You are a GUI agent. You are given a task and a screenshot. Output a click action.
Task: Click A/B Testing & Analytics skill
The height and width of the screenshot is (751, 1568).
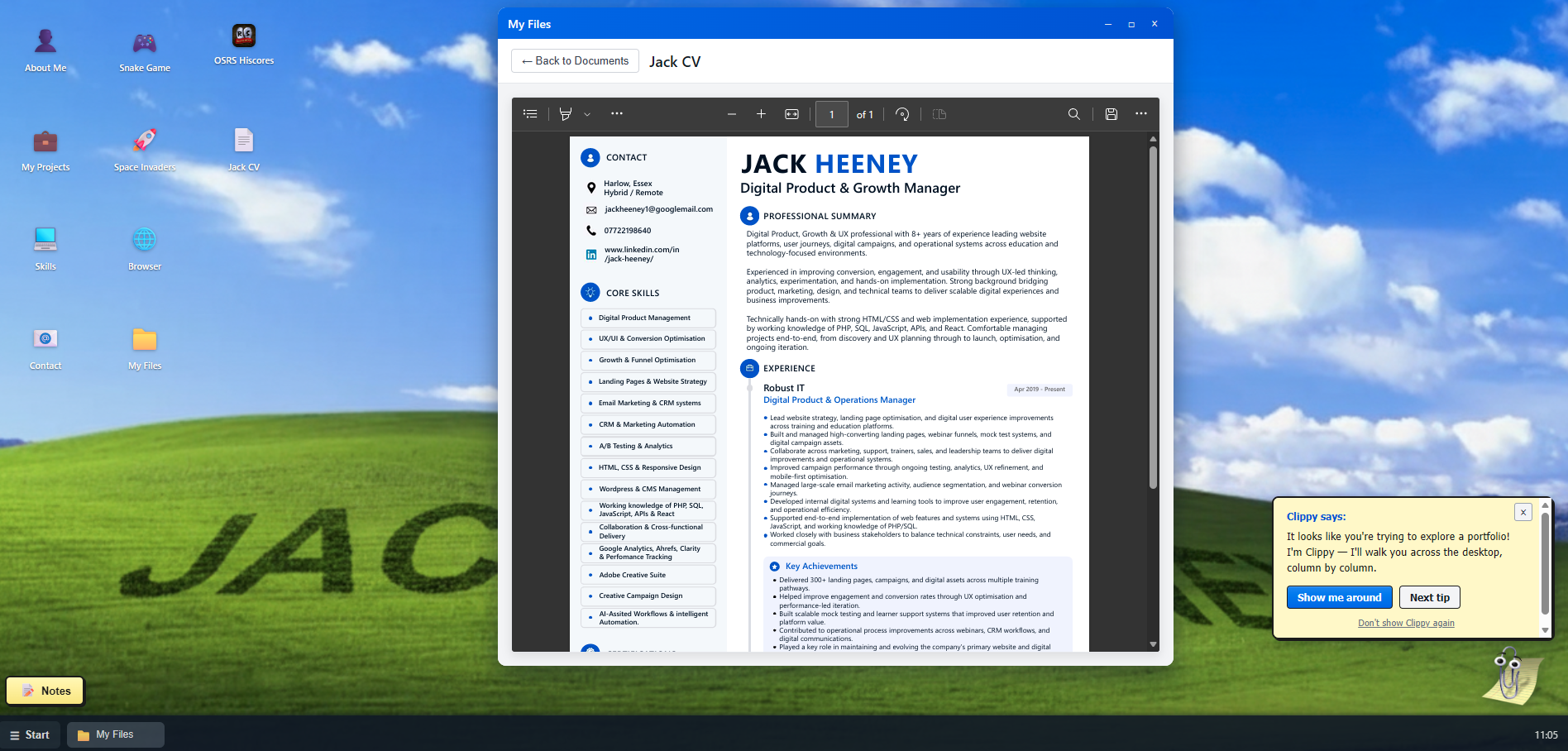pos(648,446)
